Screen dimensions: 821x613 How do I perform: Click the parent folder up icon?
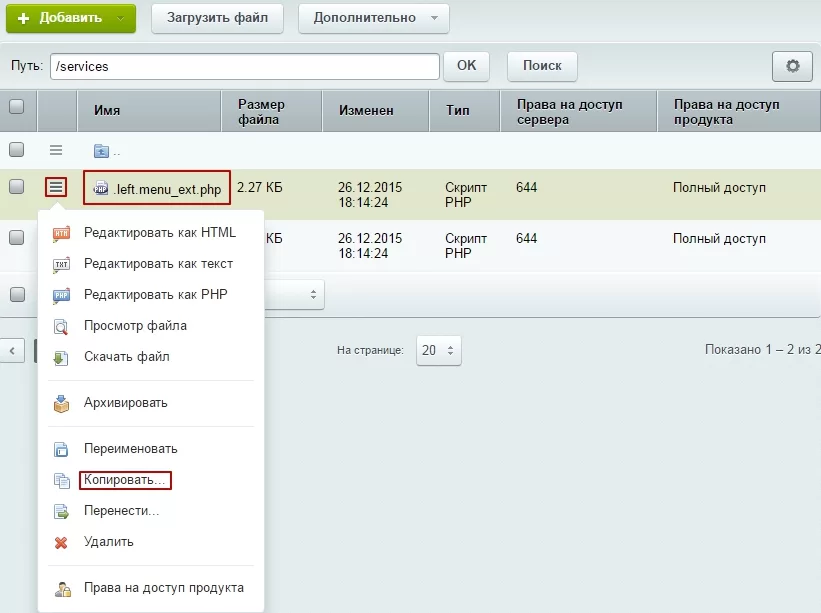(x=101, y=151)
